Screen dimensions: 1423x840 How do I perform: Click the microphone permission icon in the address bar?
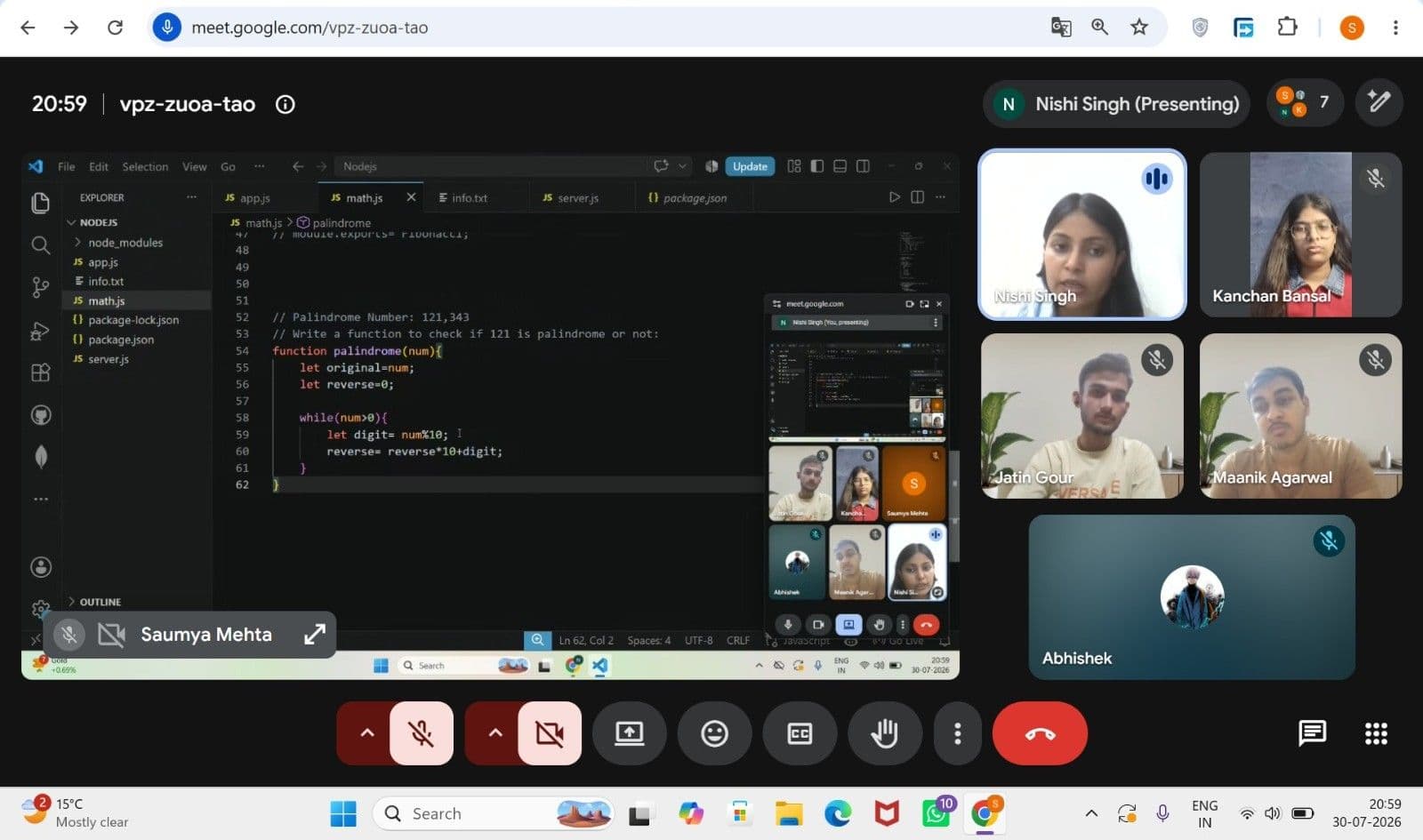166,28
